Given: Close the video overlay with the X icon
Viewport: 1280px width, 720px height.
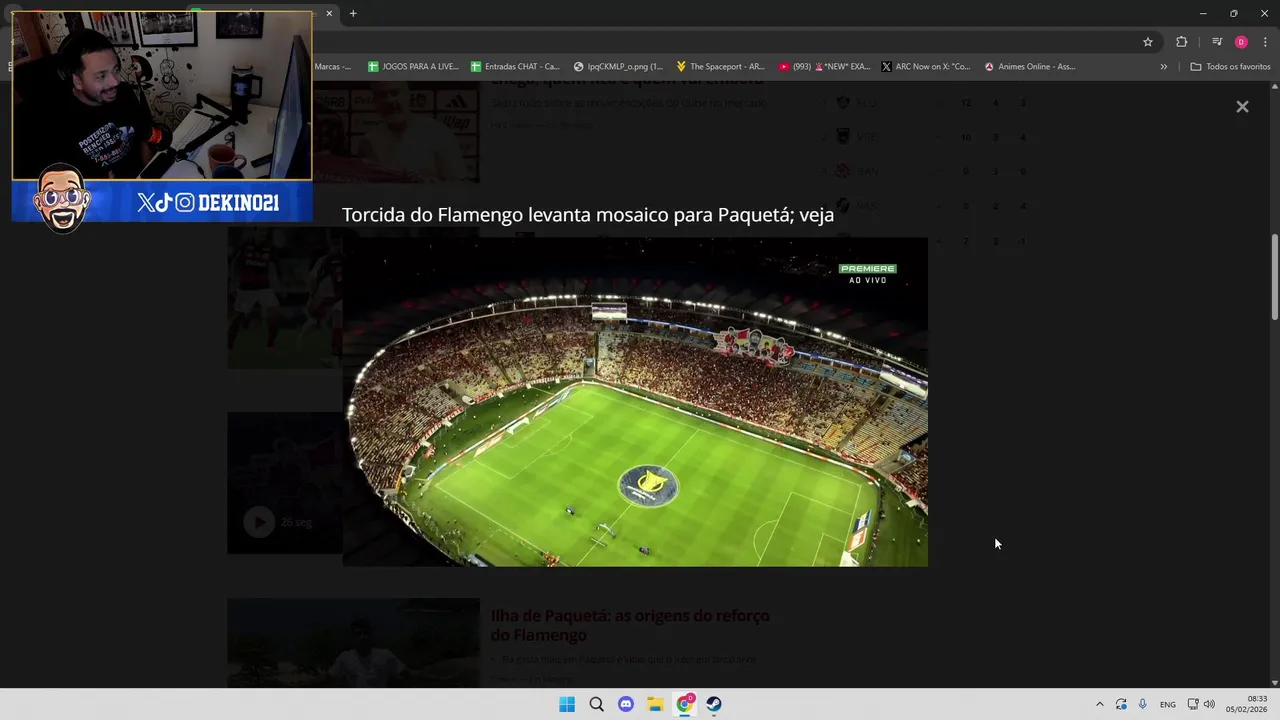Looking at the screenshot, I should tap(1242, 106).
